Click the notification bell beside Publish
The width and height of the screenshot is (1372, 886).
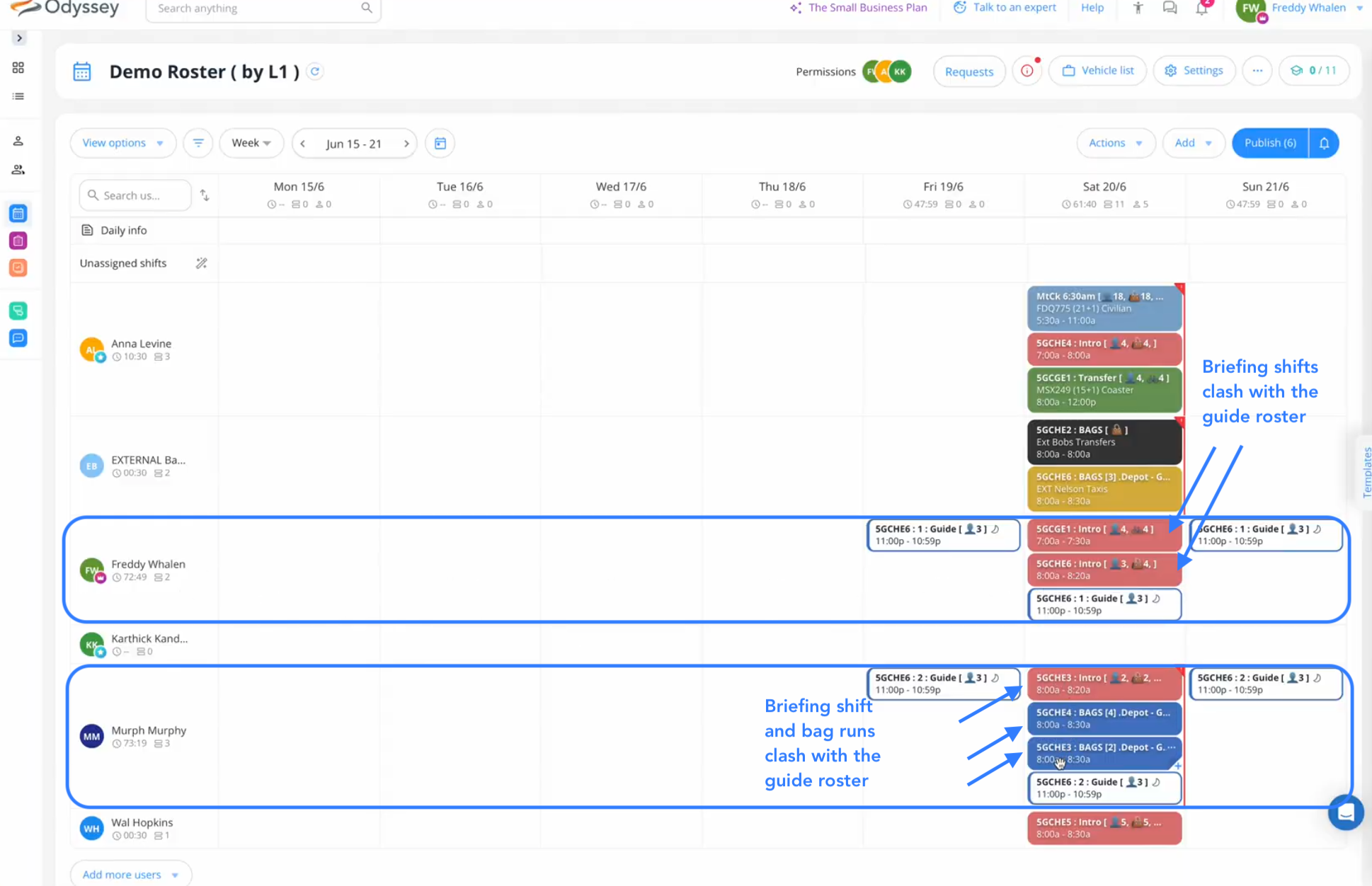1324,143
